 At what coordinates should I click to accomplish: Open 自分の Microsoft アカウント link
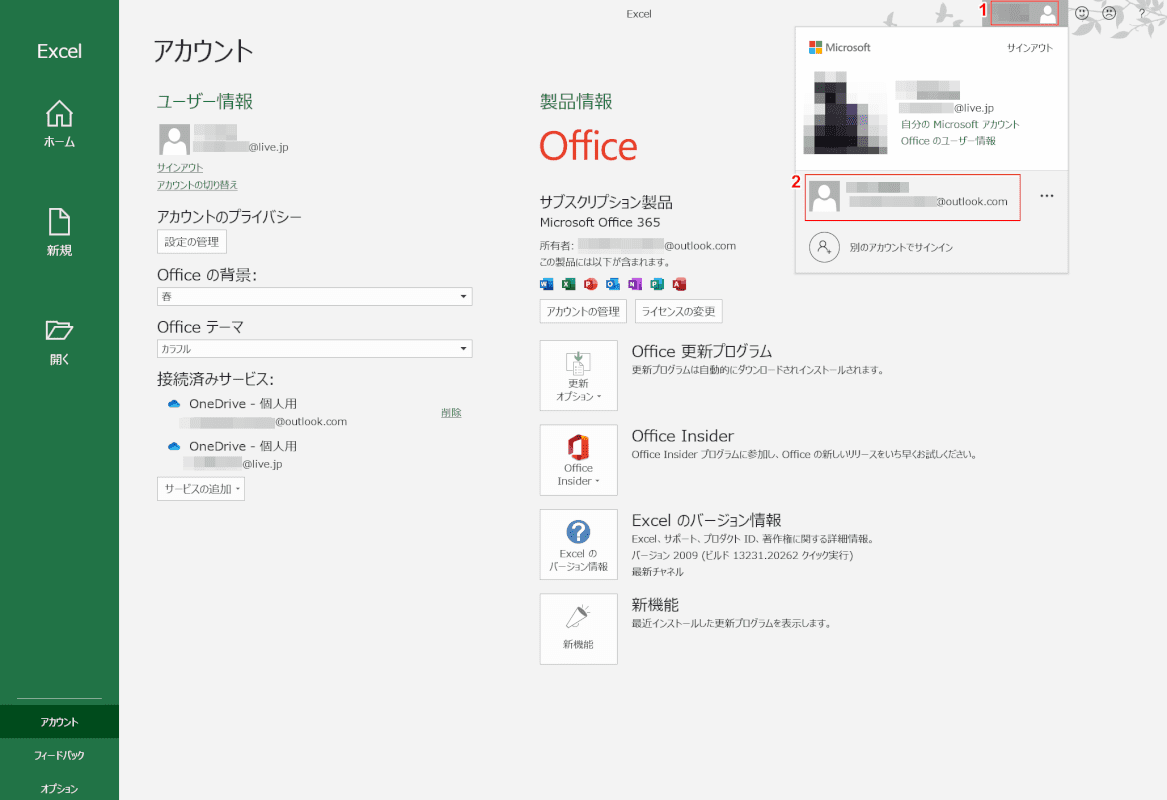960,124
